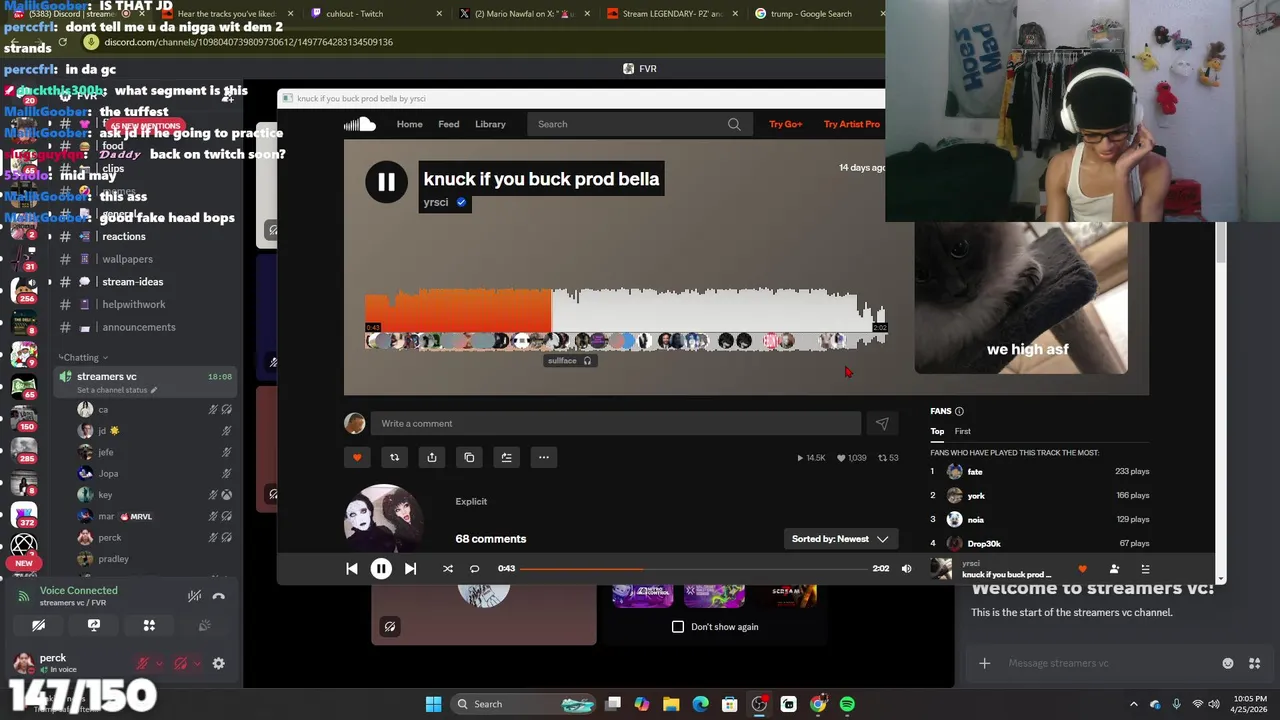1280x720 pixels.
Task: Skip to previous track in player bar
Action: point(352,568)
